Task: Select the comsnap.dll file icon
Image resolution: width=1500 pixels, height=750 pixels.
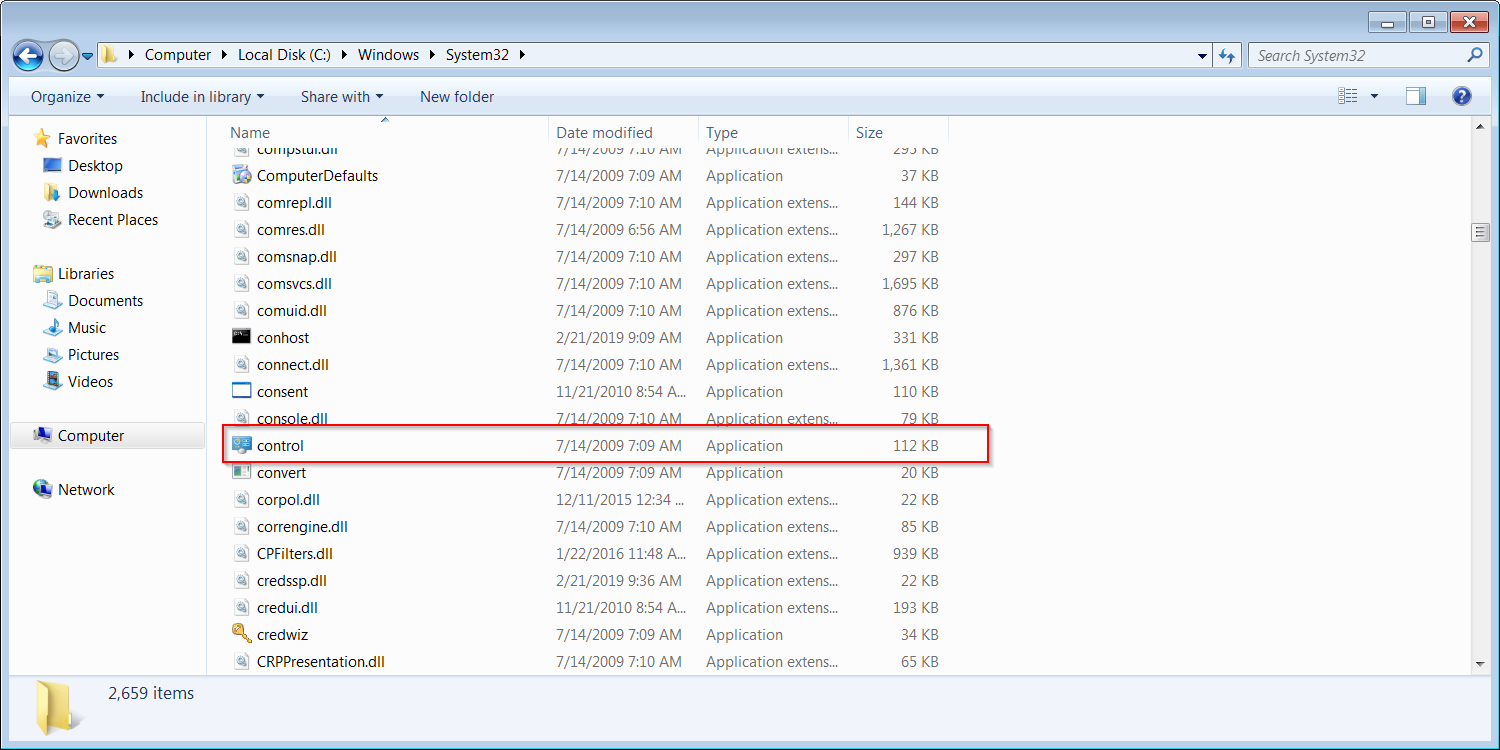Action: tap(241, 256)
